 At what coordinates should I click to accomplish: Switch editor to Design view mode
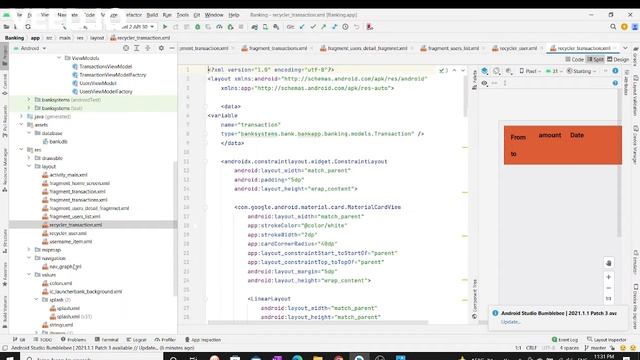click(x=618, y=60)
